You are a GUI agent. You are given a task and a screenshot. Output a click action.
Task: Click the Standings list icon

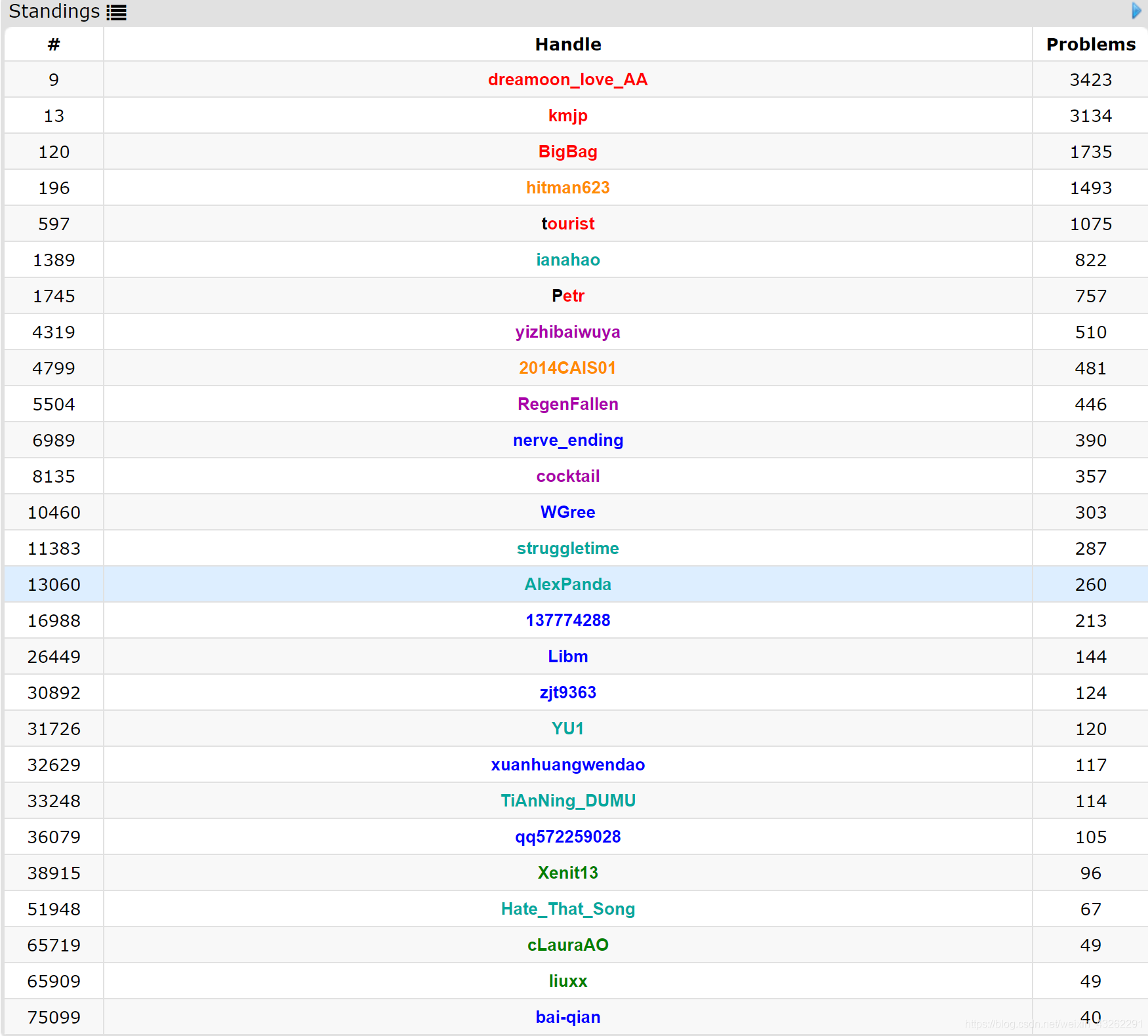point(116,12)
